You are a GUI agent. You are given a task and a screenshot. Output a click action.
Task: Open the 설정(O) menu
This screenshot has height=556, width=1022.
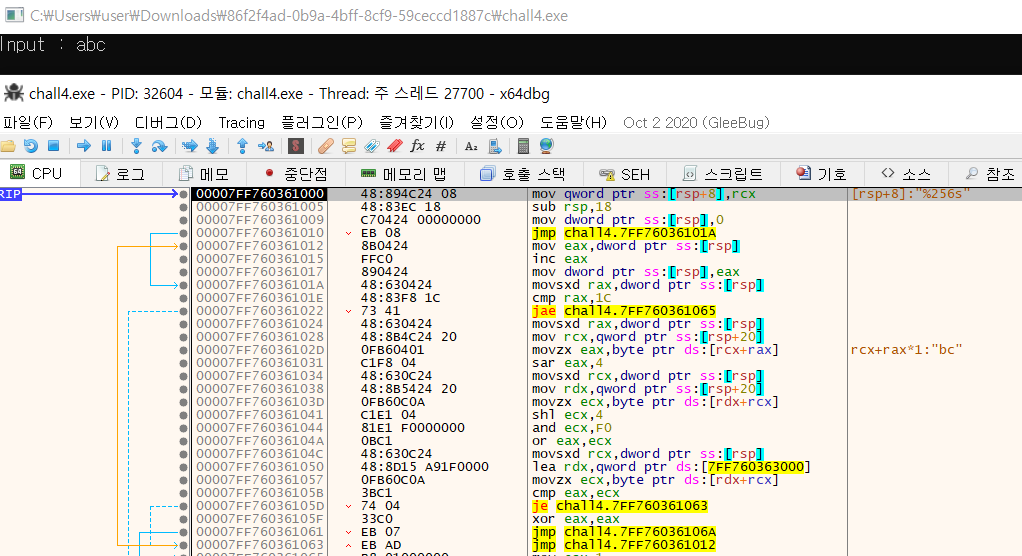click(497, 123)
